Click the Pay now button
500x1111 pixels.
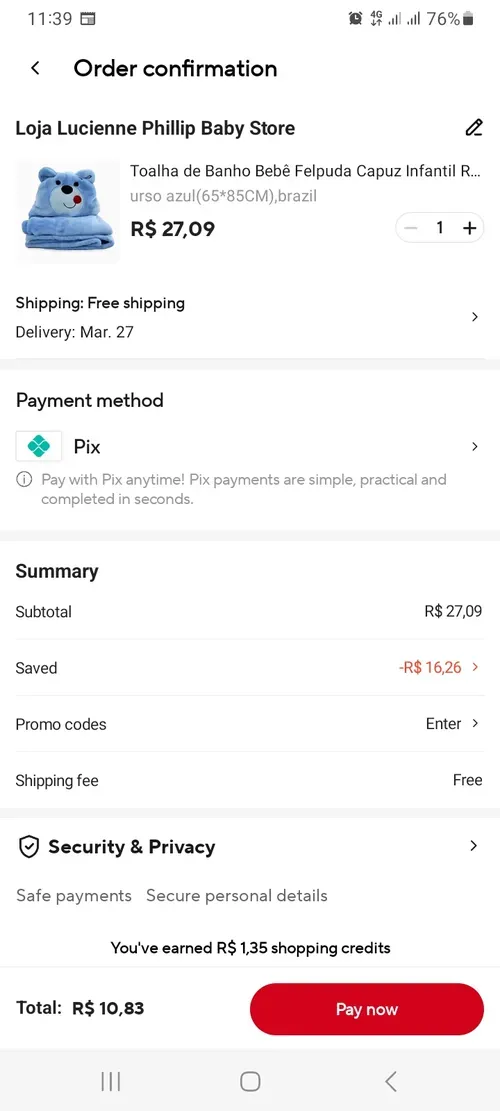click(367, 1009)
